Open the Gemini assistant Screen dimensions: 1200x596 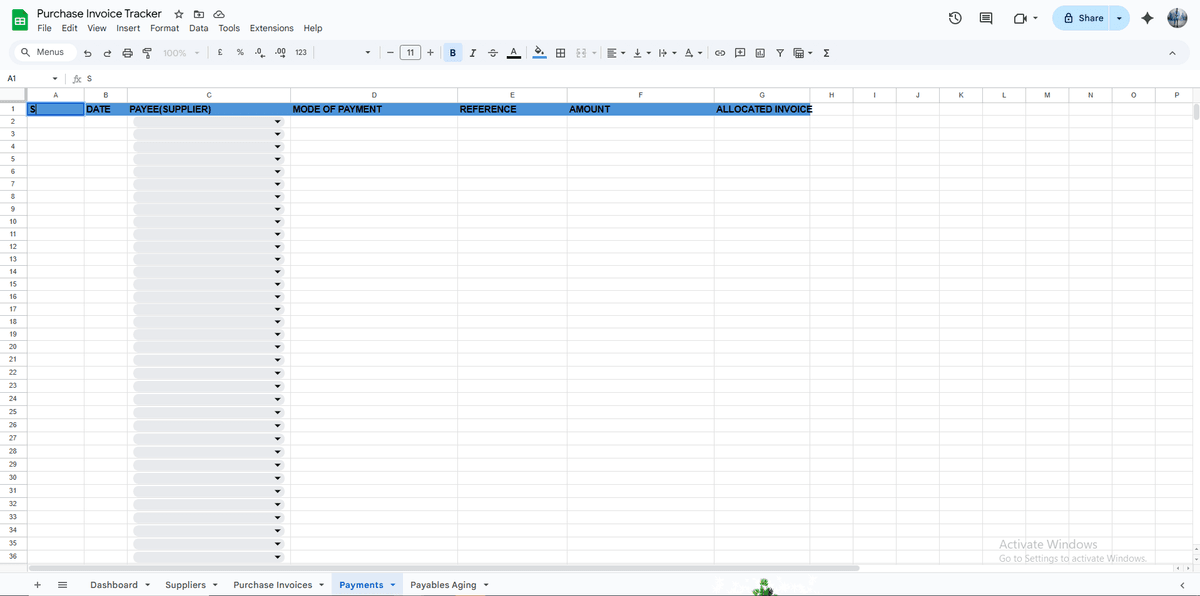pyautogui.click(x=1146, y=18)
